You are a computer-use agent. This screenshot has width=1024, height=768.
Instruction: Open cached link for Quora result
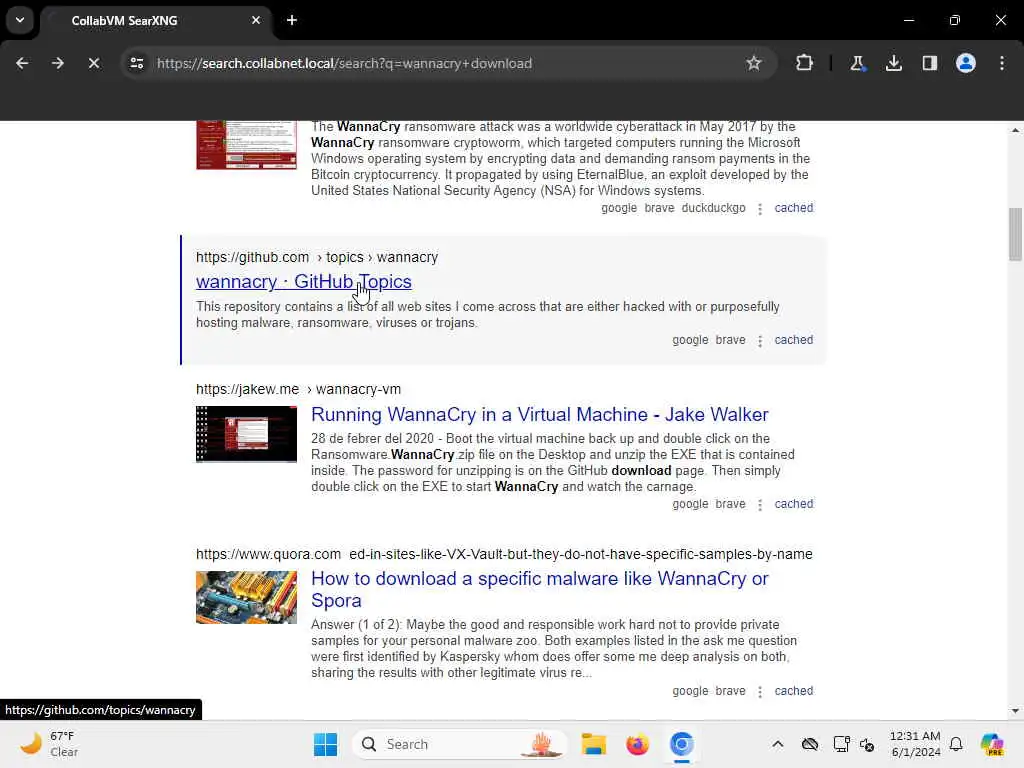(793, 690)
